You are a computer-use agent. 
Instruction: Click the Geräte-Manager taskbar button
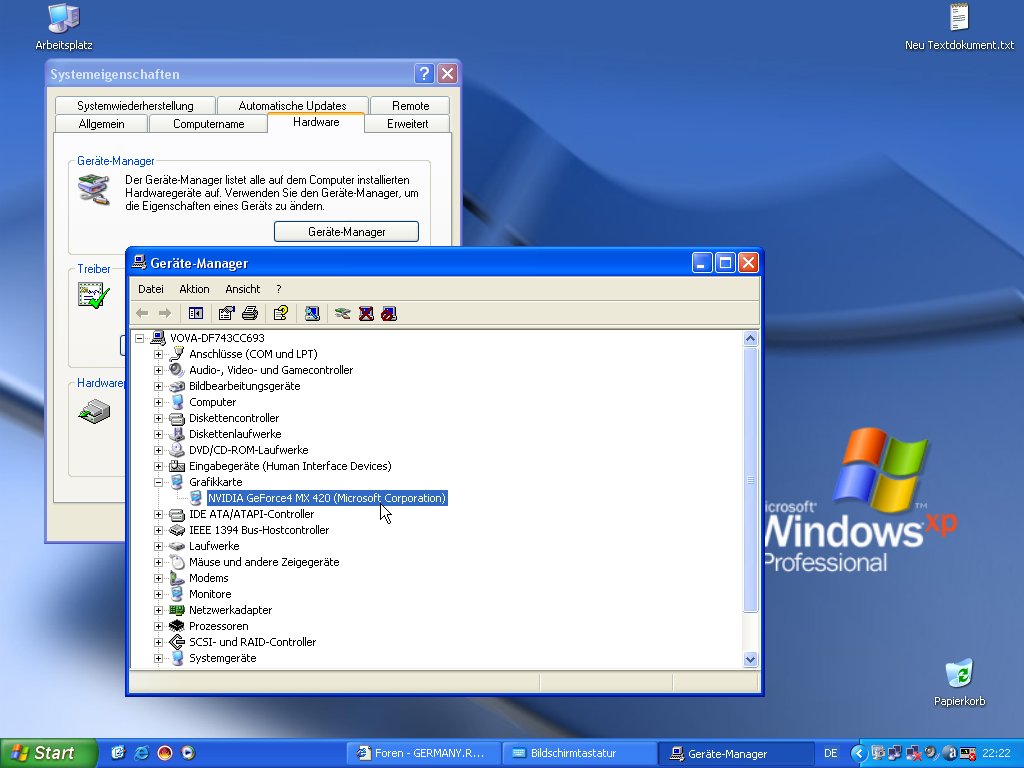[x=735, y=753]
